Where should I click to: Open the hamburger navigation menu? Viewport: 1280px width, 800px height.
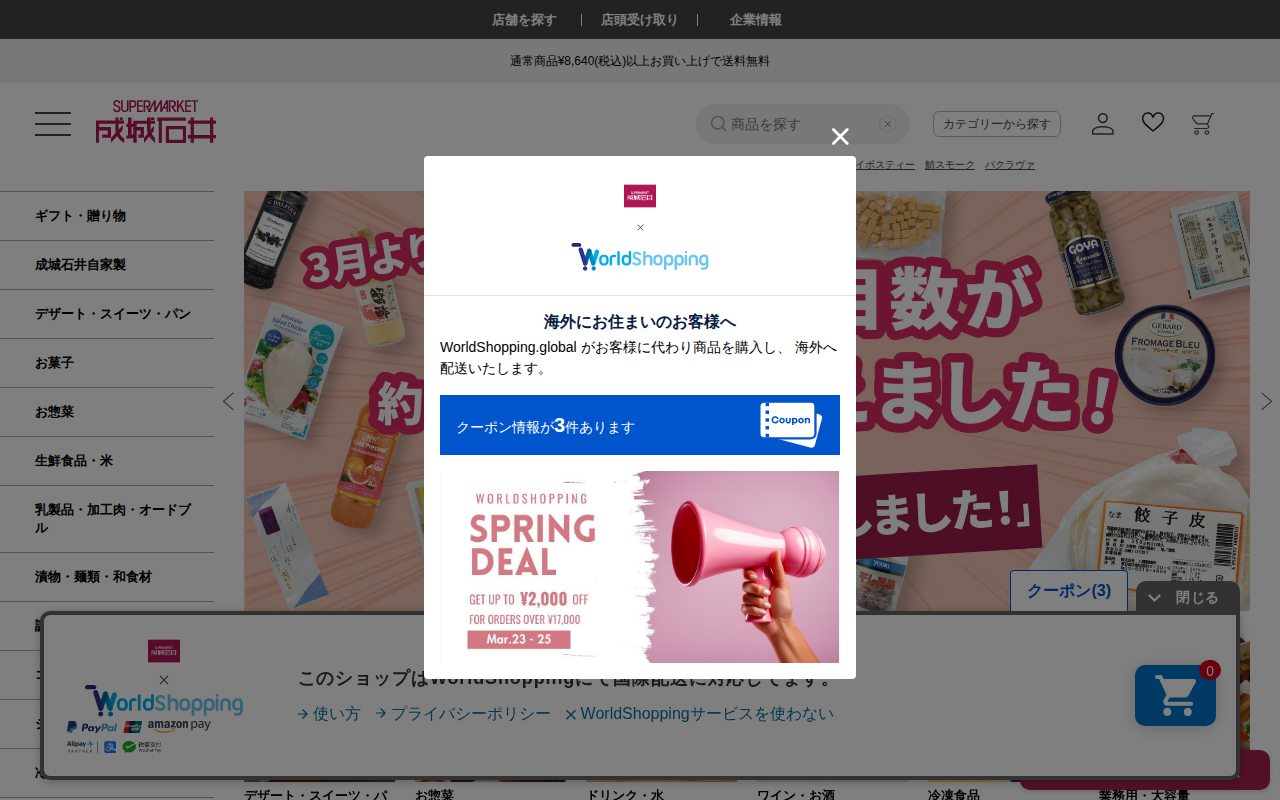pos(52,123)
